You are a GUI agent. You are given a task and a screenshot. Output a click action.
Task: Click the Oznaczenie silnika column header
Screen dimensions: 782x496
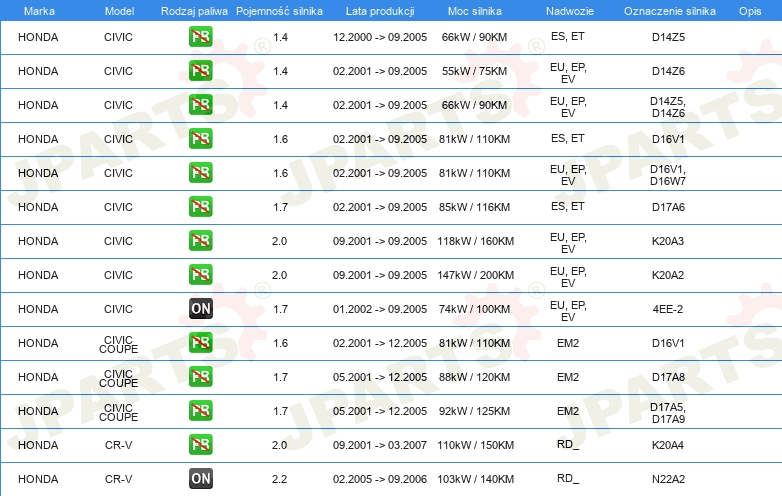coord(667,10)
